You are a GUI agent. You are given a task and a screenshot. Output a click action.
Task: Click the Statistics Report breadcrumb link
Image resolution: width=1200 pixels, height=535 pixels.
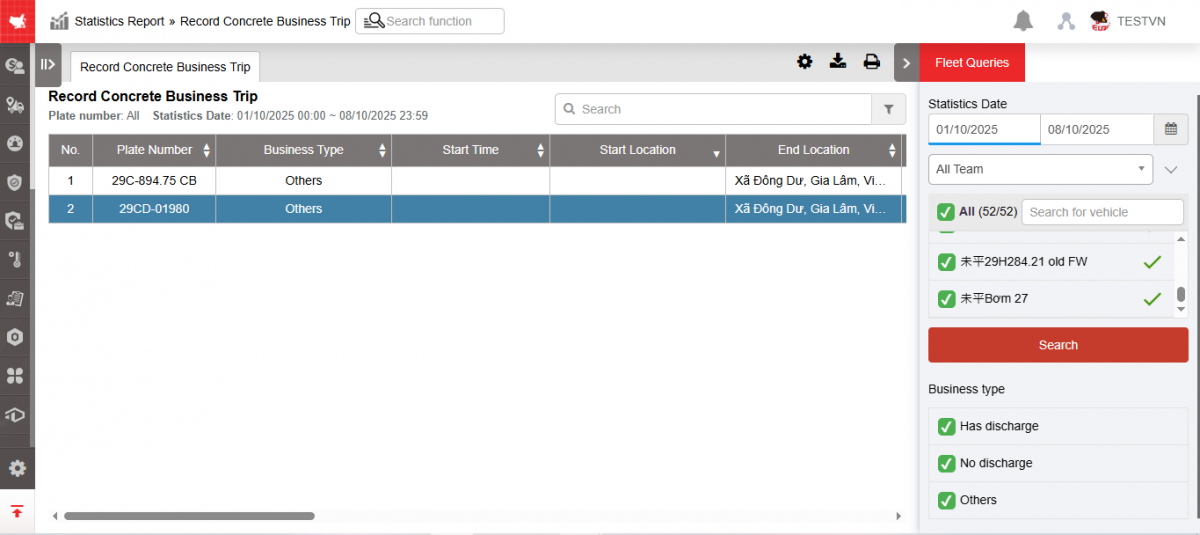pyautogui.click(x=119, y=21)
